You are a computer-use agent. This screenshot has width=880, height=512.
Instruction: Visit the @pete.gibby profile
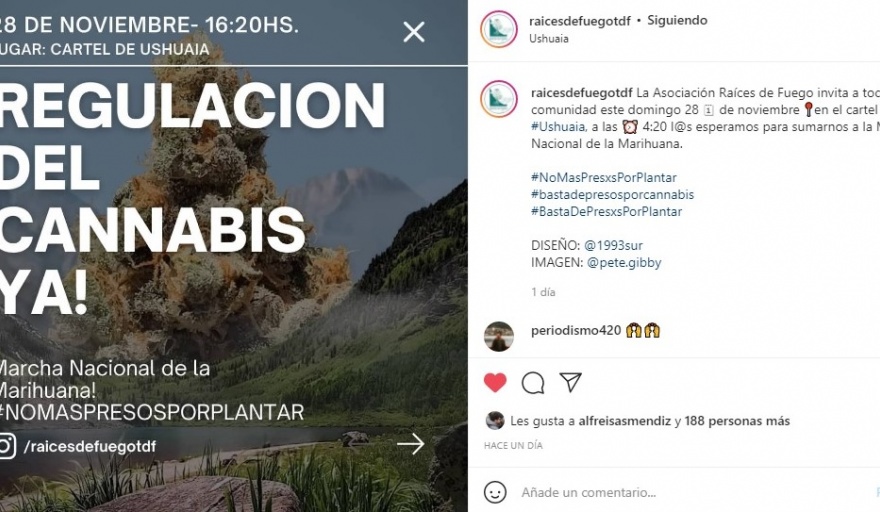click(x=624, y=263)
